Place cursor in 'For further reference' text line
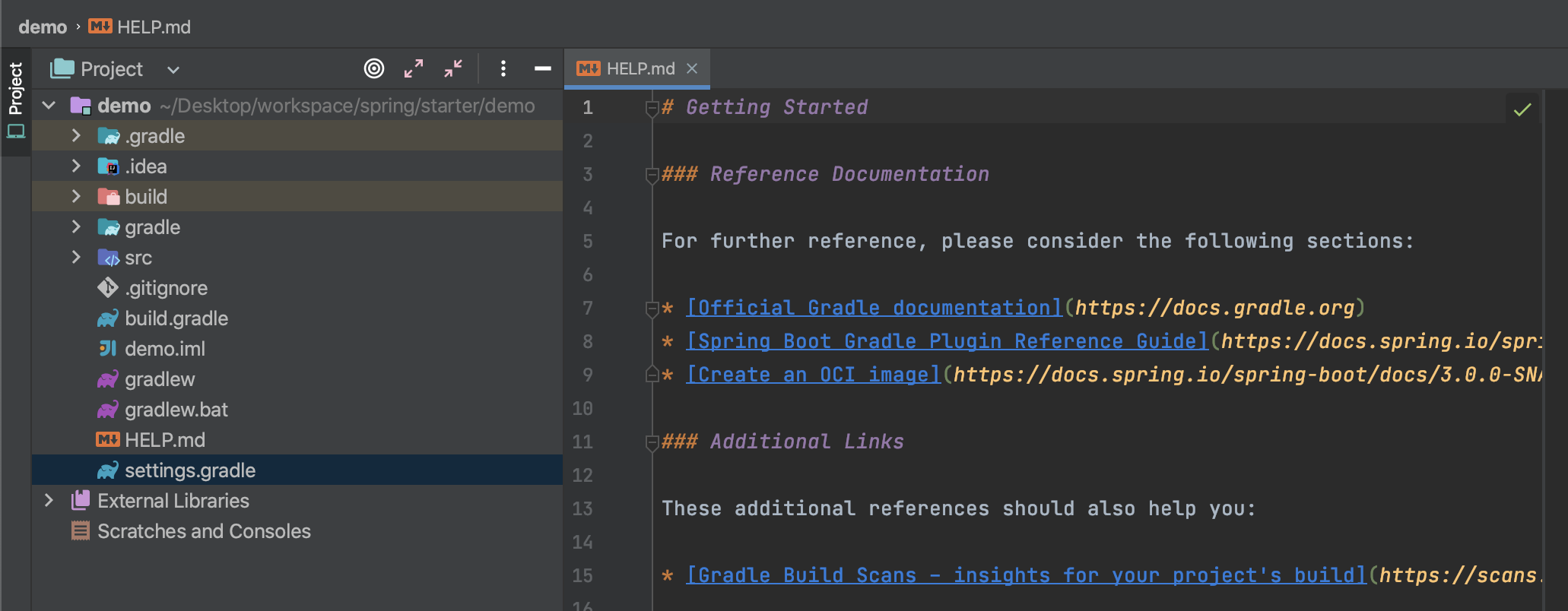This screenshot has width=1568, height=611. pos(1037,241)
